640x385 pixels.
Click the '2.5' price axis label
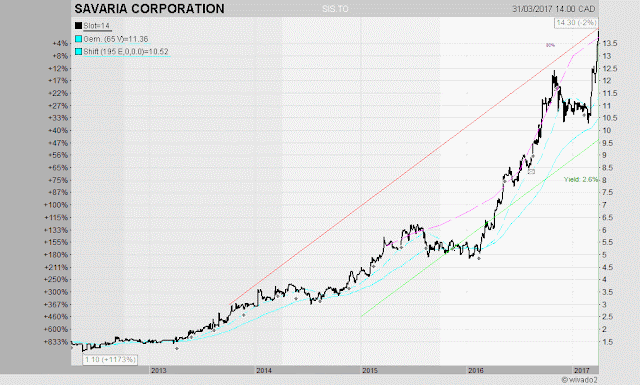608,317
